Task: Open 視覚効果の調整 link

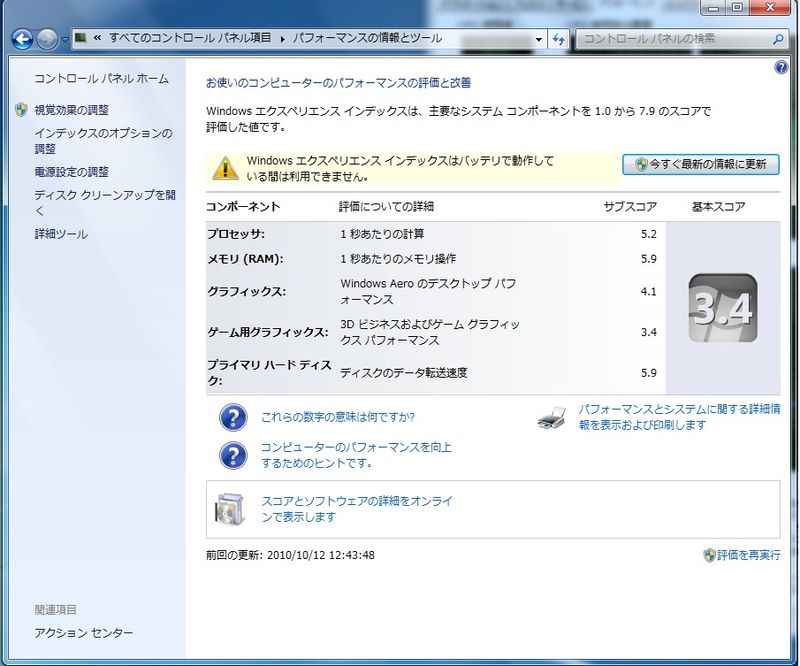Action: click(71, 110)
